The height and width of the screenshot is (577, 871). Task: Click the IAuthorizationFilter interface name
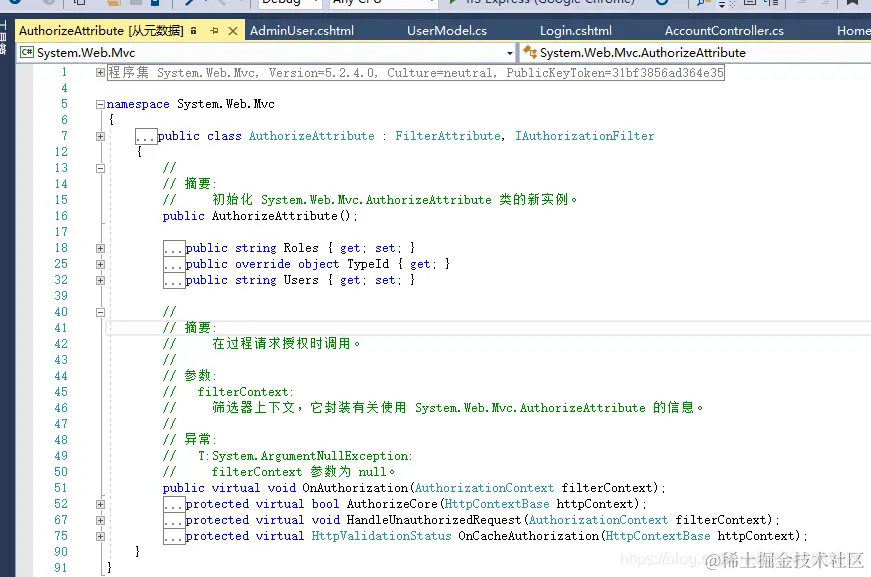click(584, 136)
